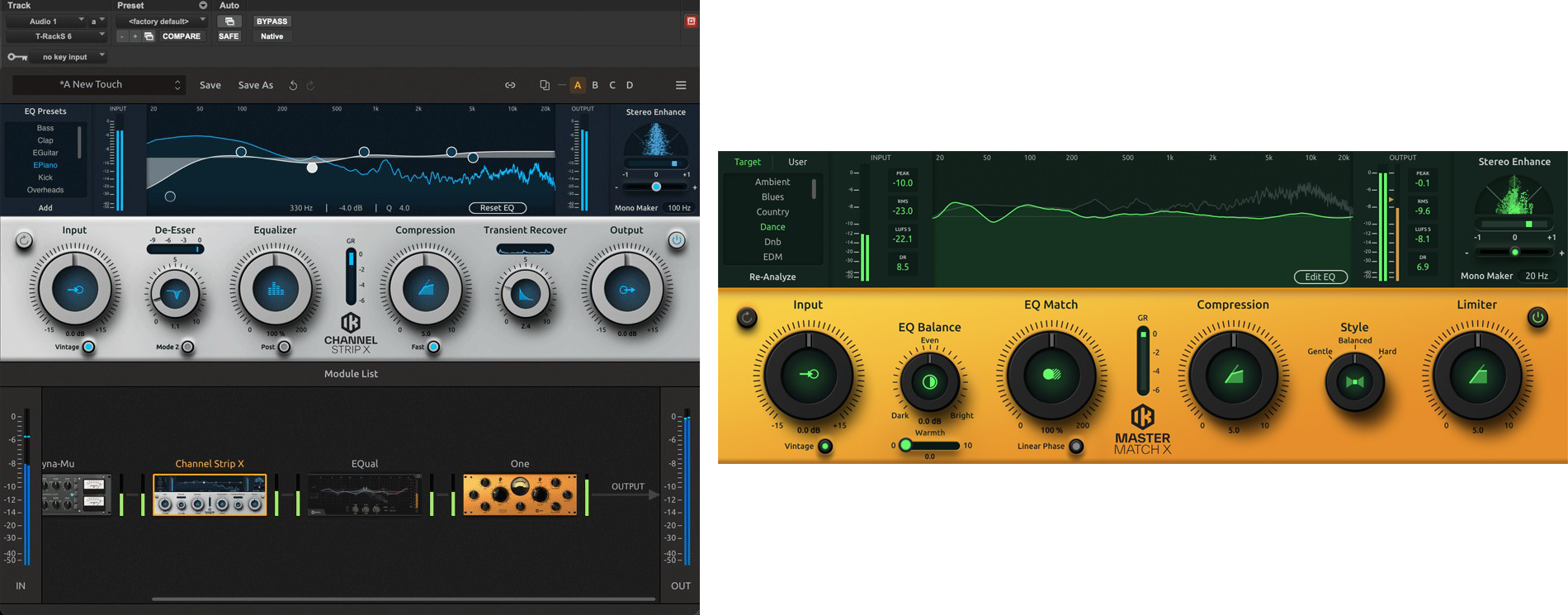The image size is (1568, 615).
Task: Adjust the Warmth slider in Master Match X
Action: coord(930,446)
